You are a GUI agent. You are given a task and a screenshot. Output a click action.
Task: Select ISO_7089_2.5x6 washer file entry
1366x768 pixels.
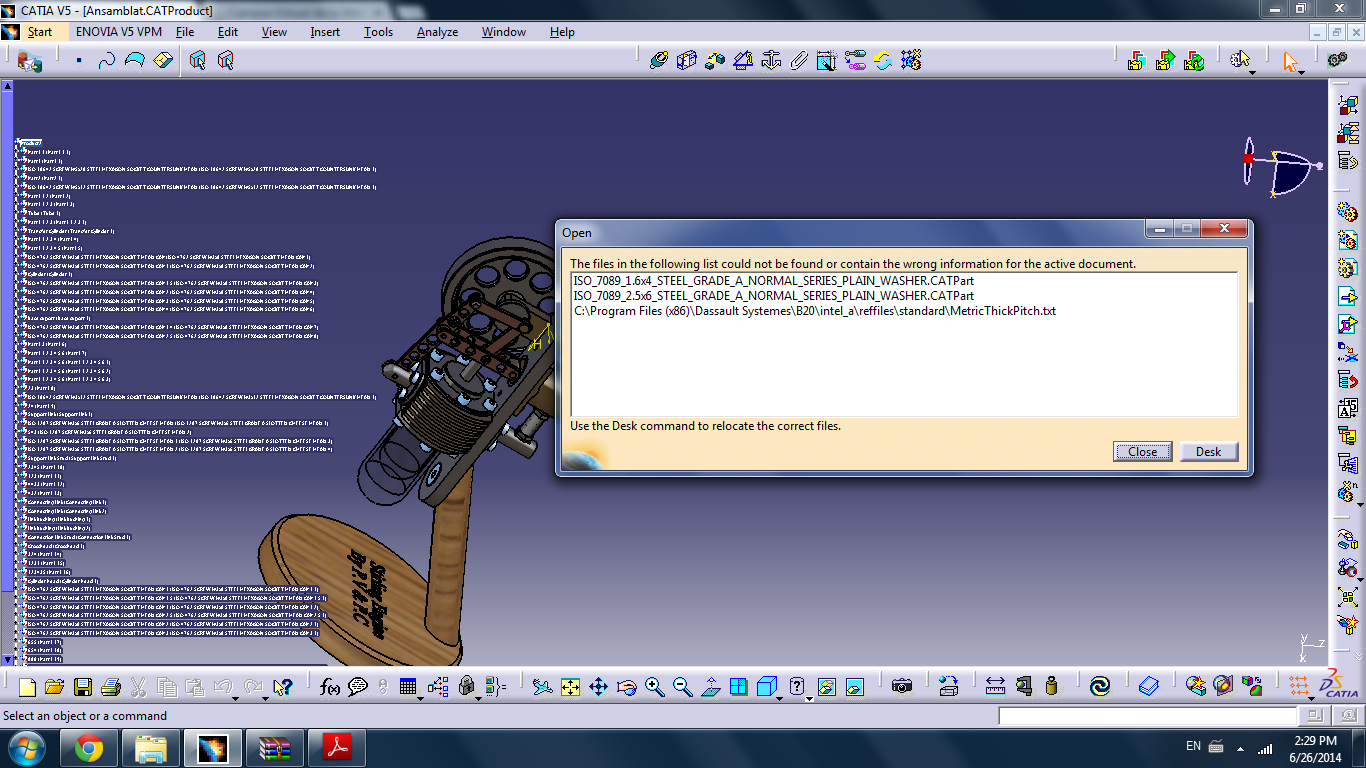click(773, 296)
